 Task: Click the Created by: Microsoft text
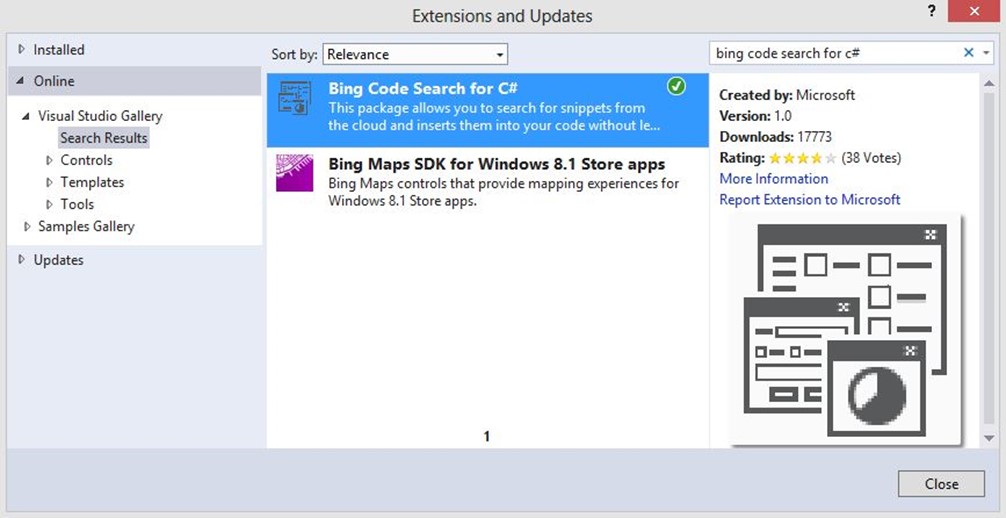pyautogui.click(x=787, y=95)
